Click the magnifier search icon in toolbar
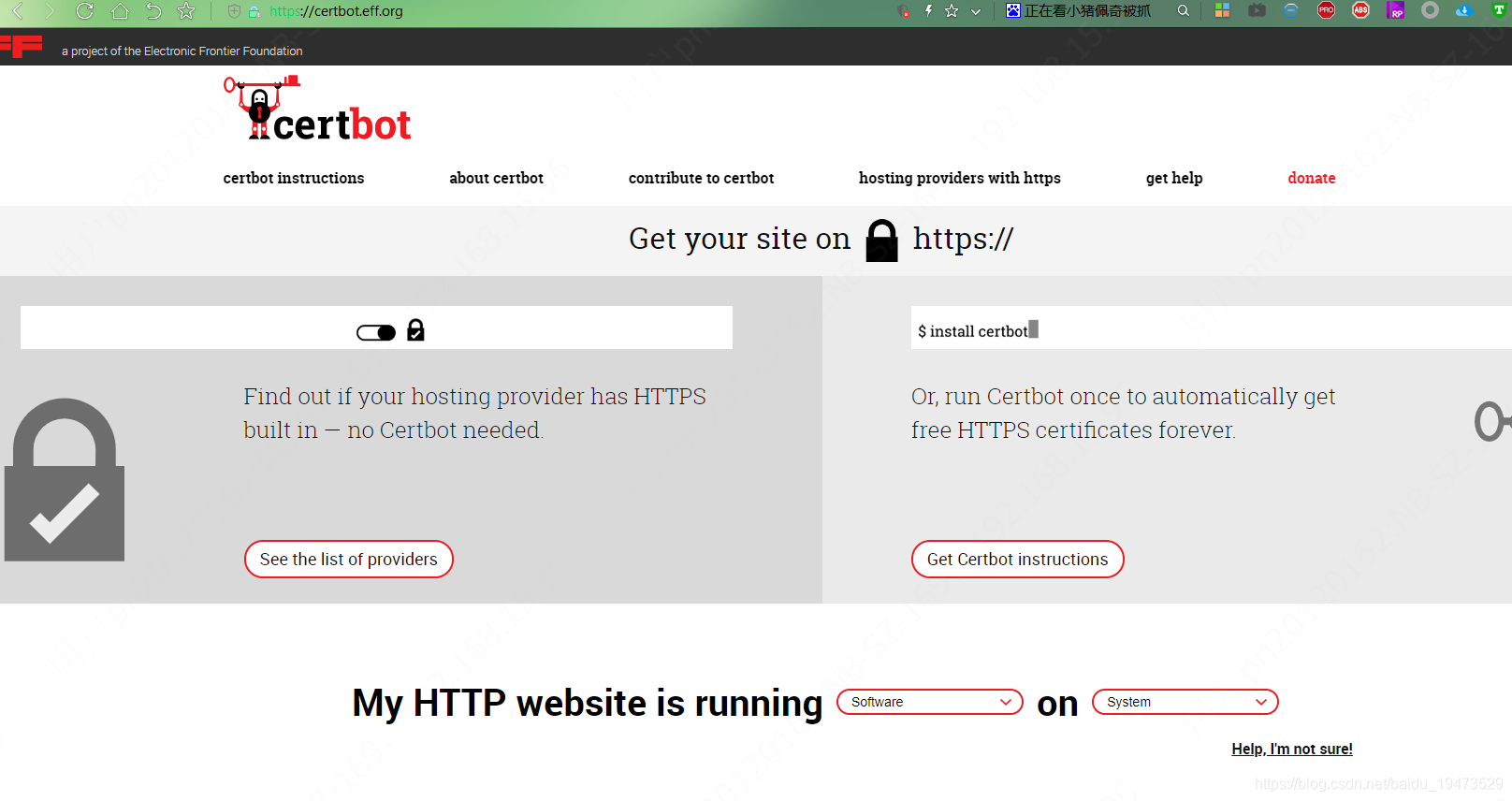Image resolution: width=1512 pixels, height=801 pixels. 1184,11
